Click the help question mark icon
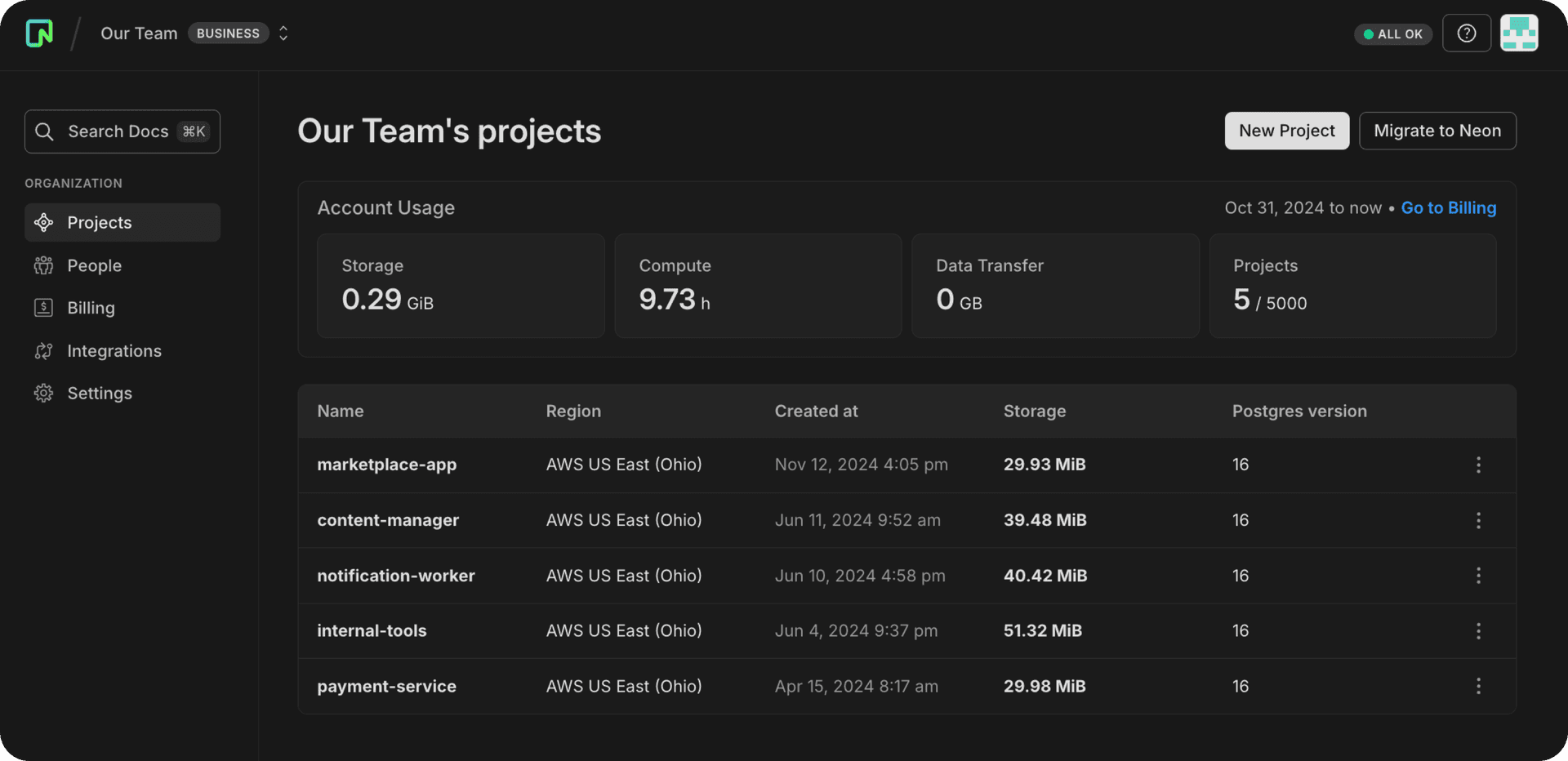 1466,33
